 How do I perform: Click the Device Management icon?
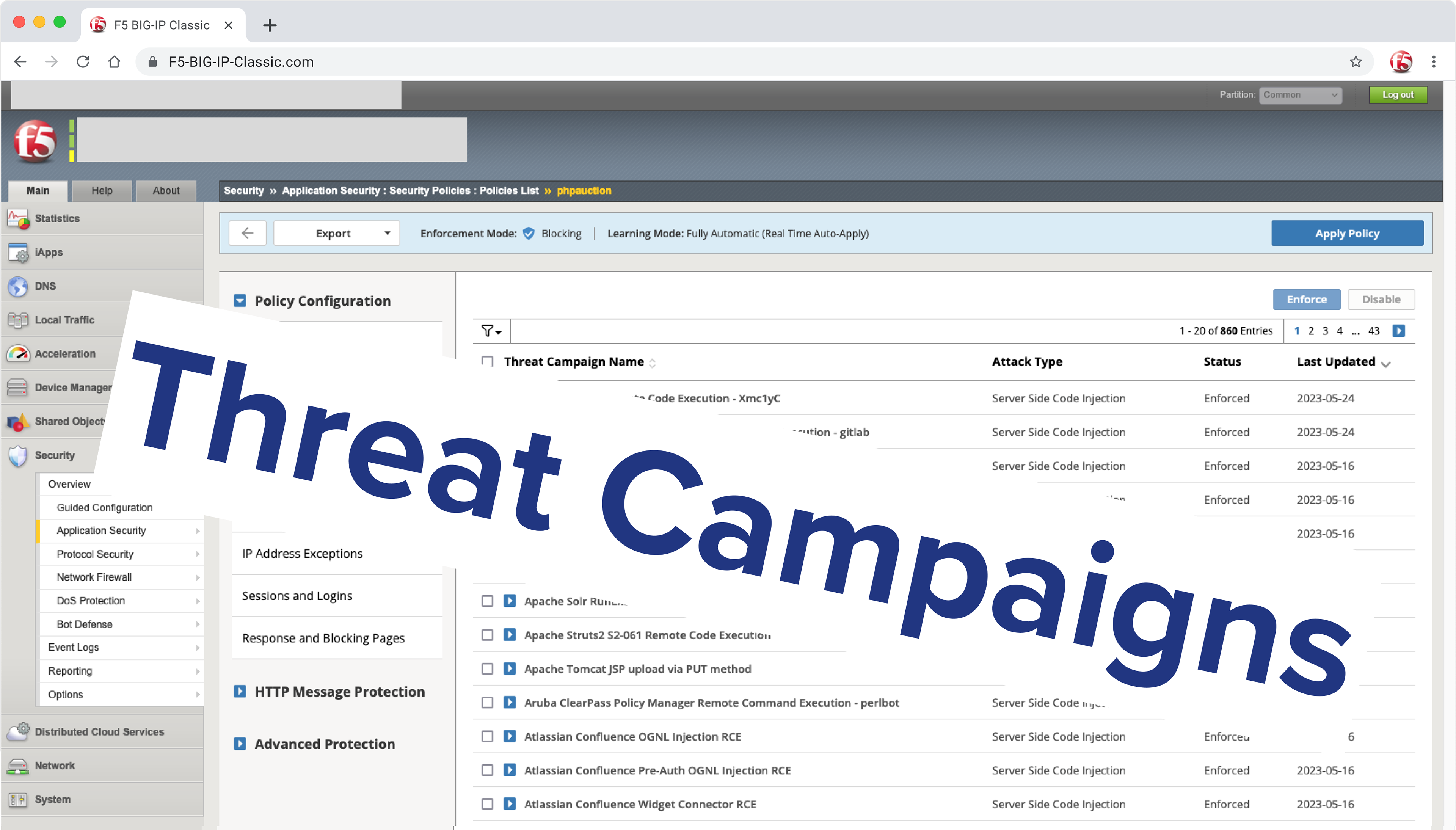coord(18,388)
